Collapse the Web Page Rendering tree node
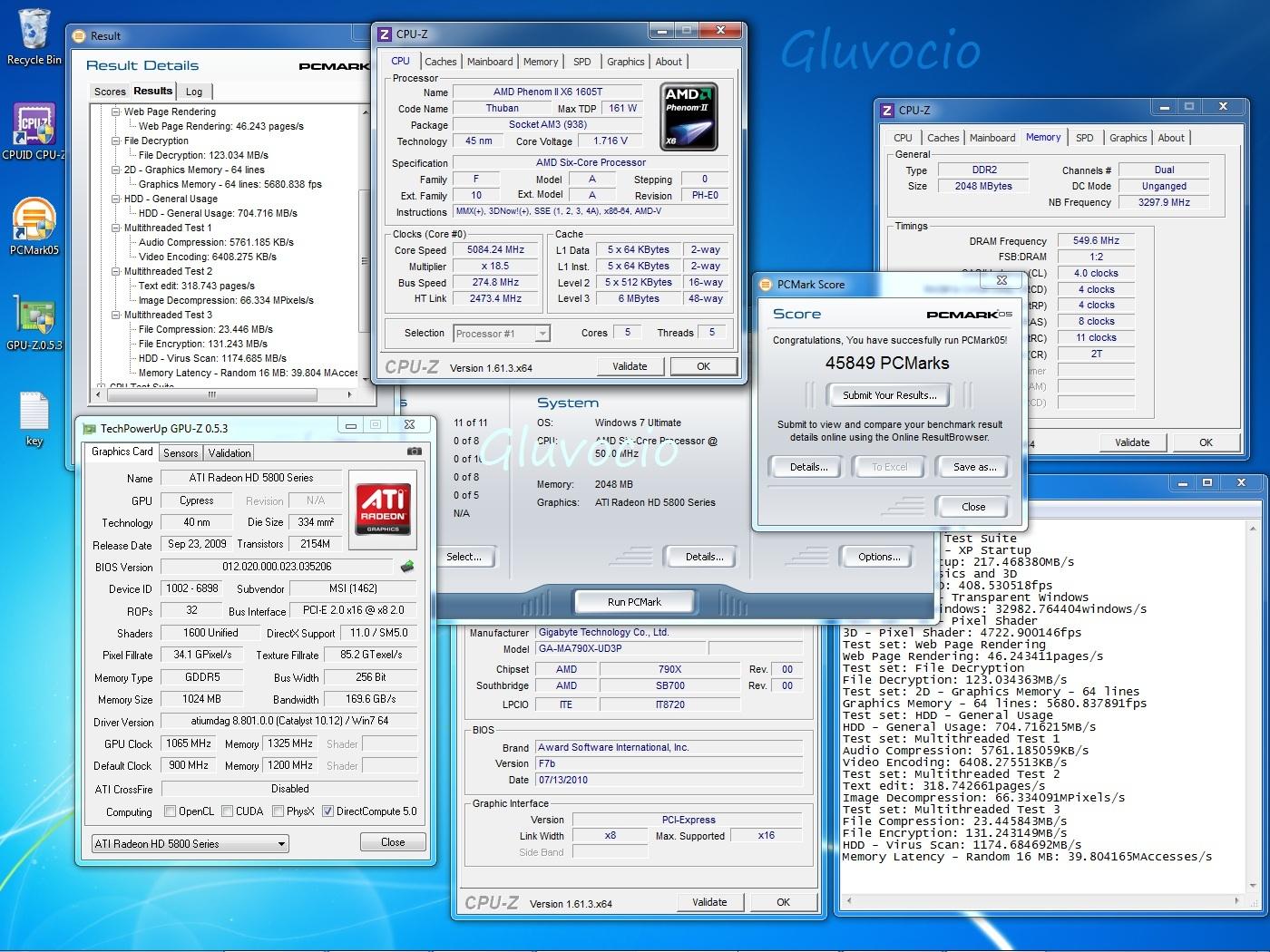The width and height of the screenshot is (1270, 952). [116, 112]
